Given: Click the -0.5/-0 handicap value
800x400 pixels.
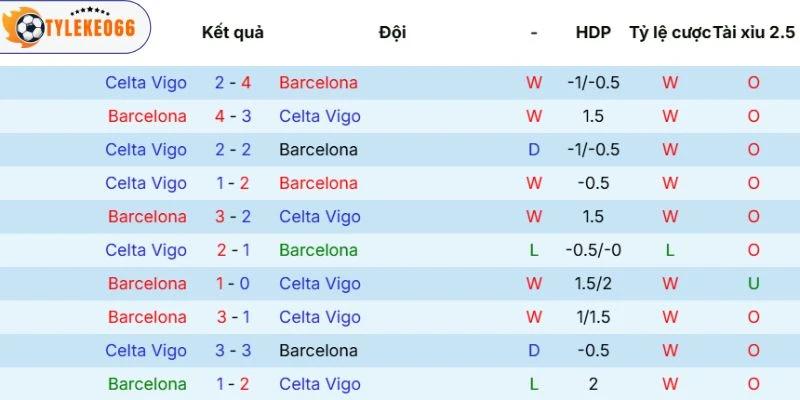Looking at the screenshot, I should pos(593,250).
